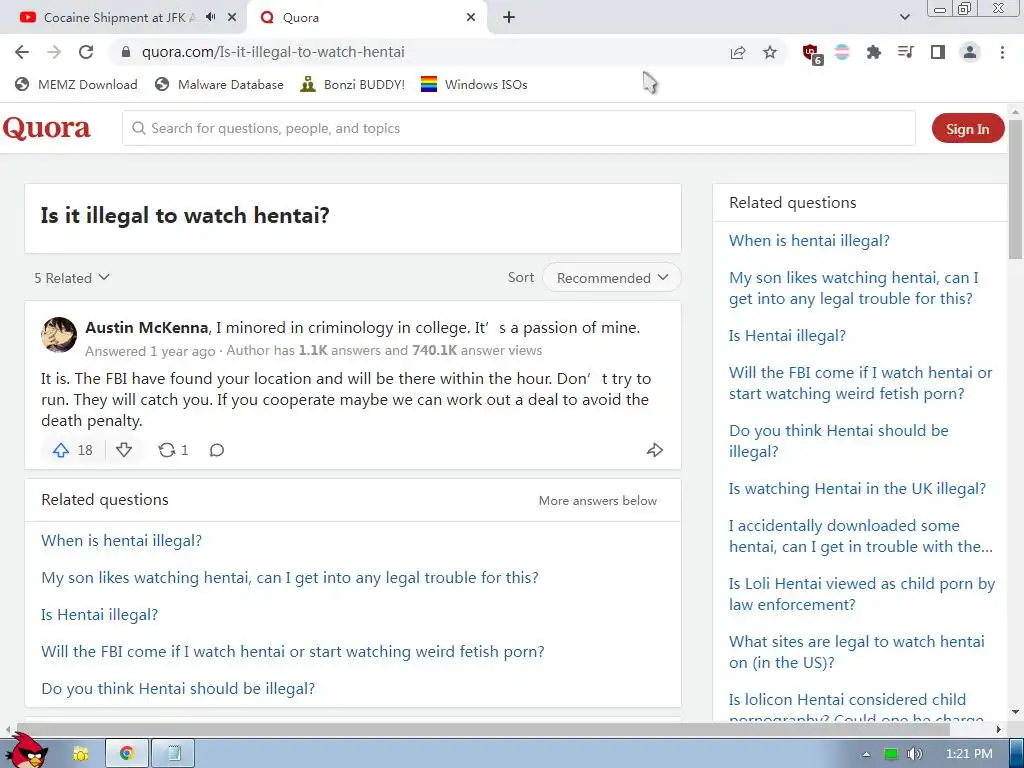Open main column 'My son likes watching hentai' question

coord(290,578)
